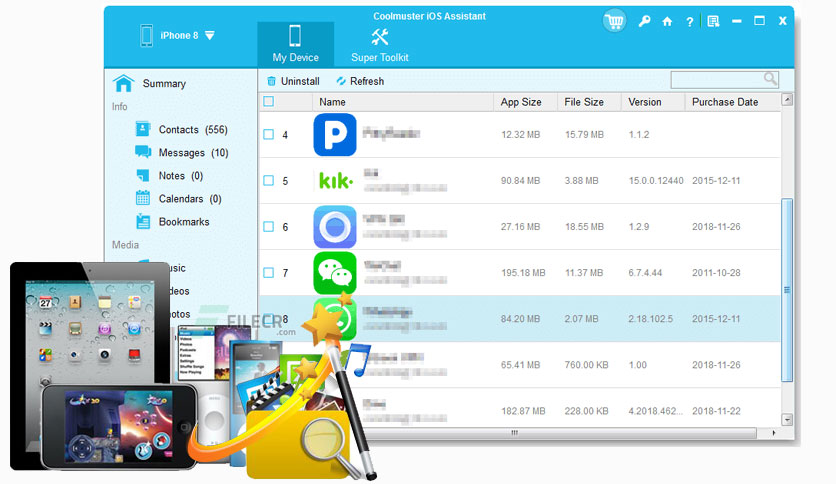This screenshot has height=484, width=836.
Task: Click the blue P app icon
Action: coord(335,134)
